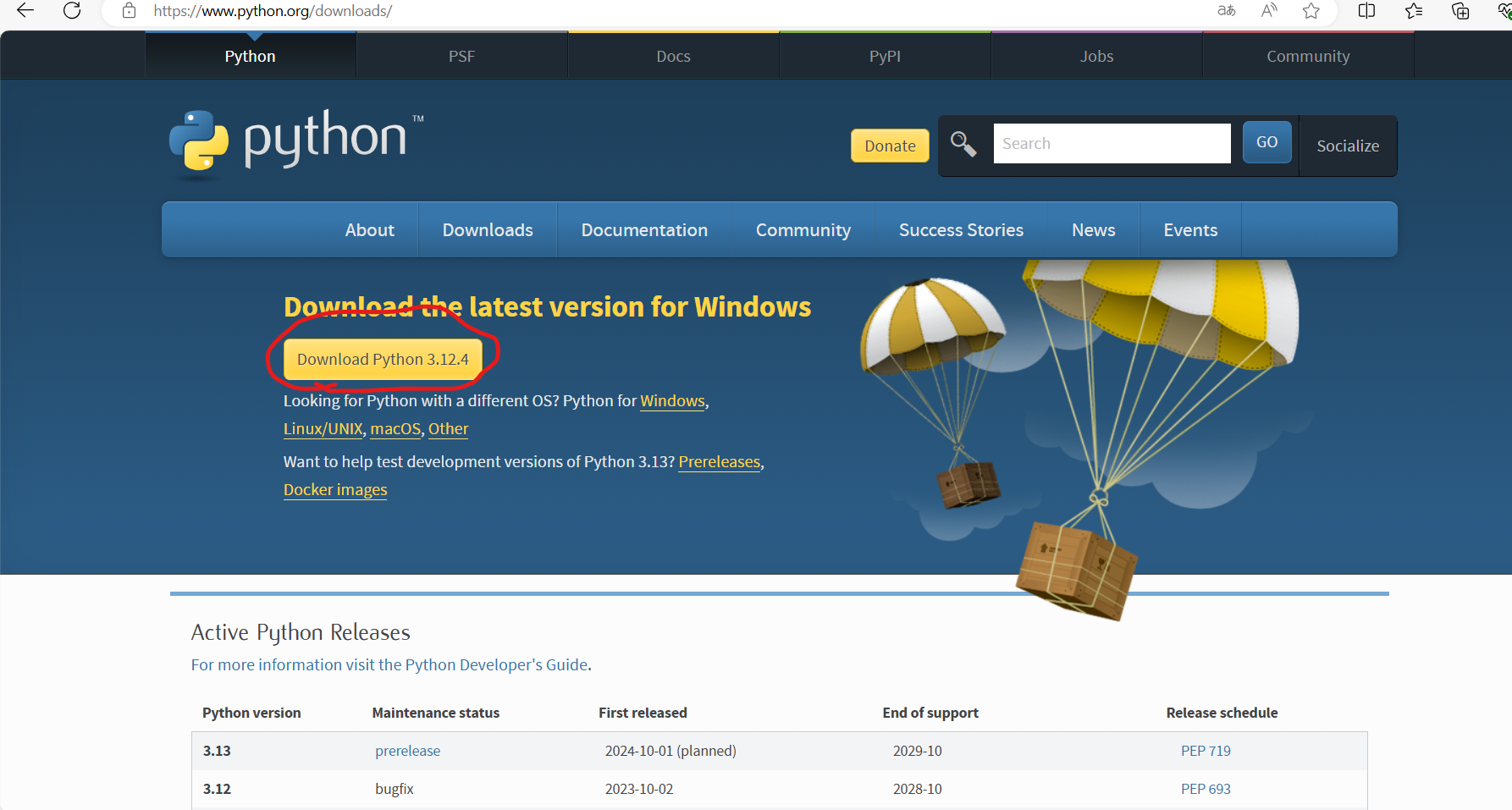Select the Community top tab
This screenshot has width=1512, height=810.
tap(1308, 56)
